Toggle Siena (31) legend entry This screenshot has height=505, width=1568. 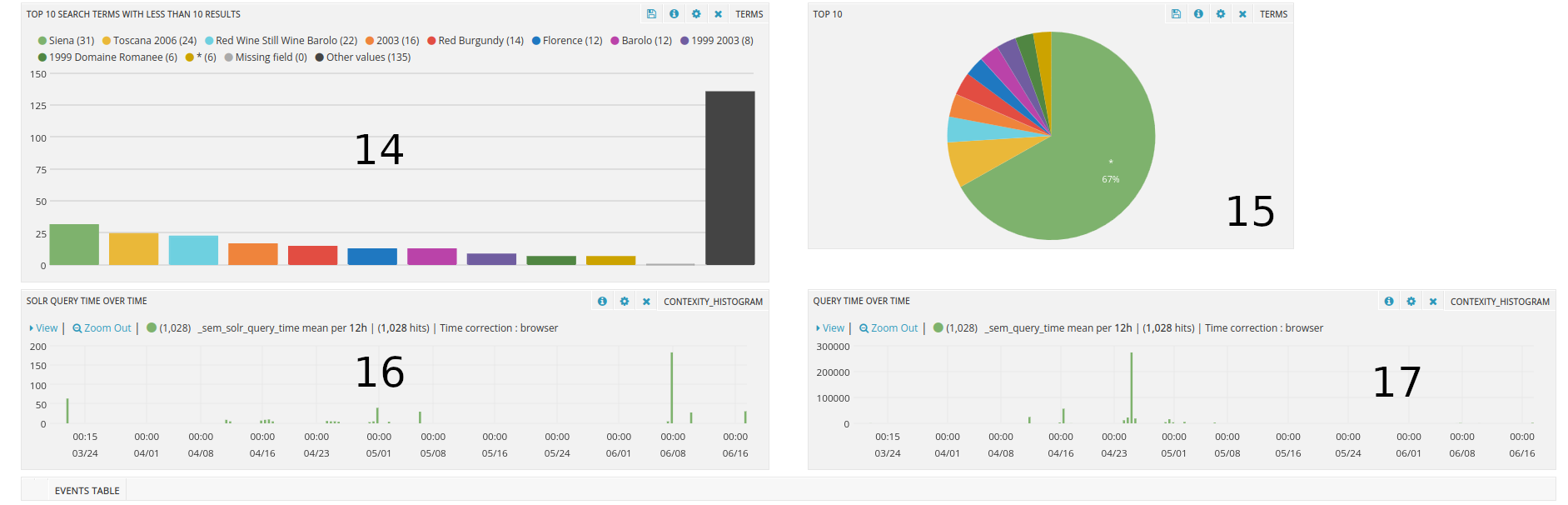click(66, 41)
